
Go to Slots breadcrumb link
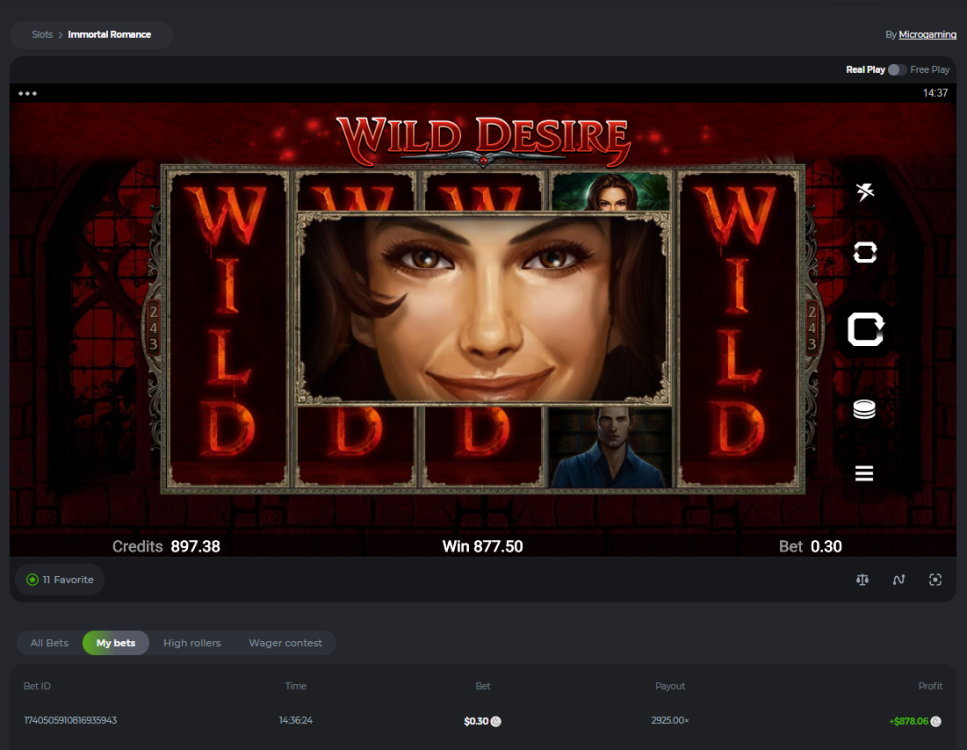(42, 35)
